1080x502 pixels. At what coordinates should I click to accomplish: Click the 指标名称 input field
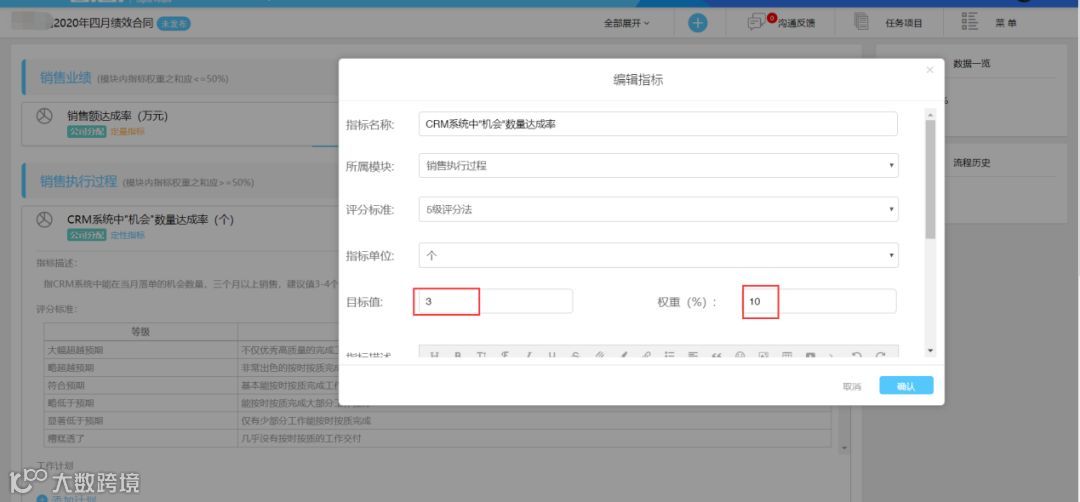pyautogui.click(x=658, y=124)
